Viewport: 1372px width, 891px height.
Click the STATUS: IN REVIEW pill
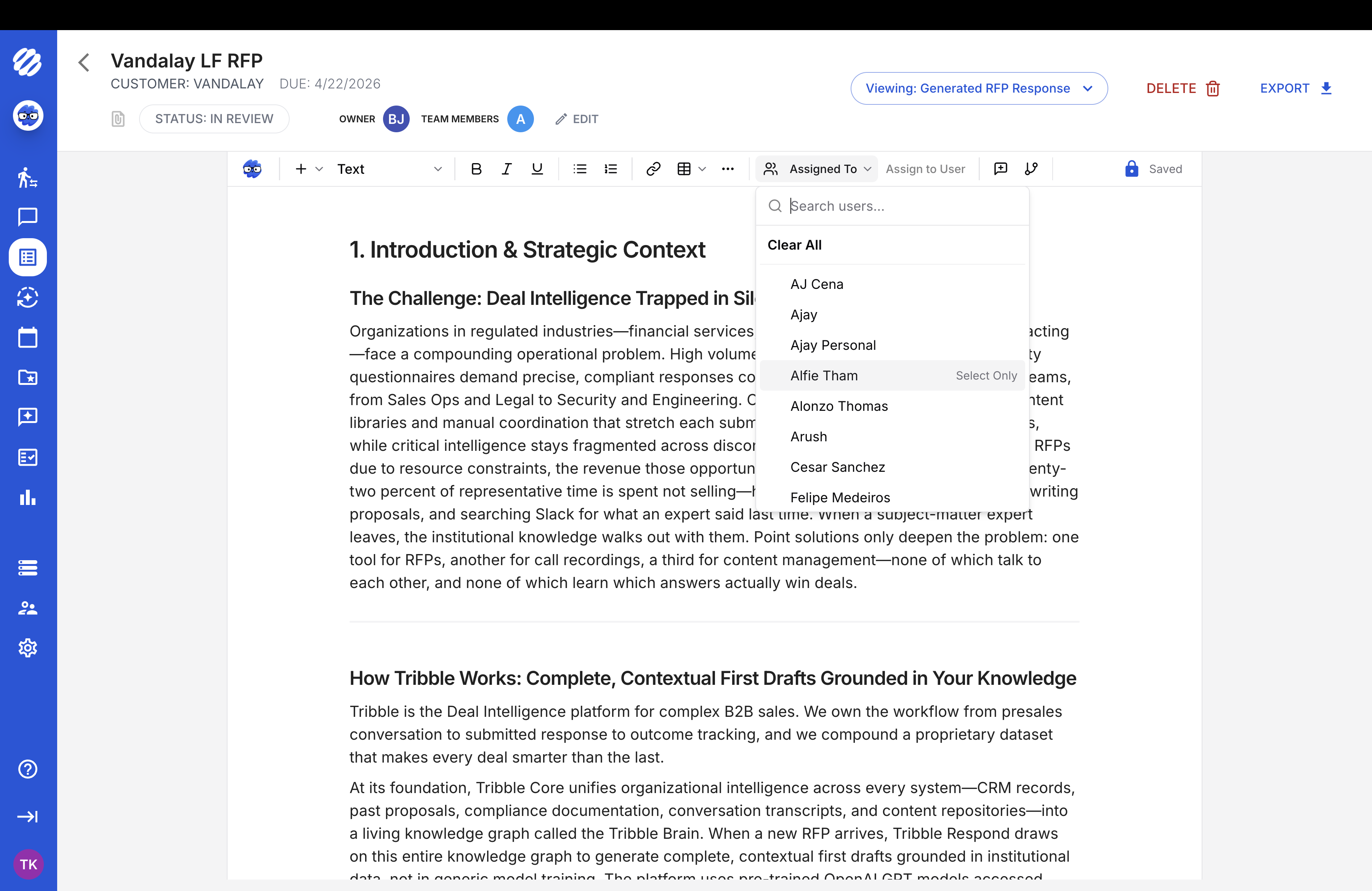coord(214,119)
